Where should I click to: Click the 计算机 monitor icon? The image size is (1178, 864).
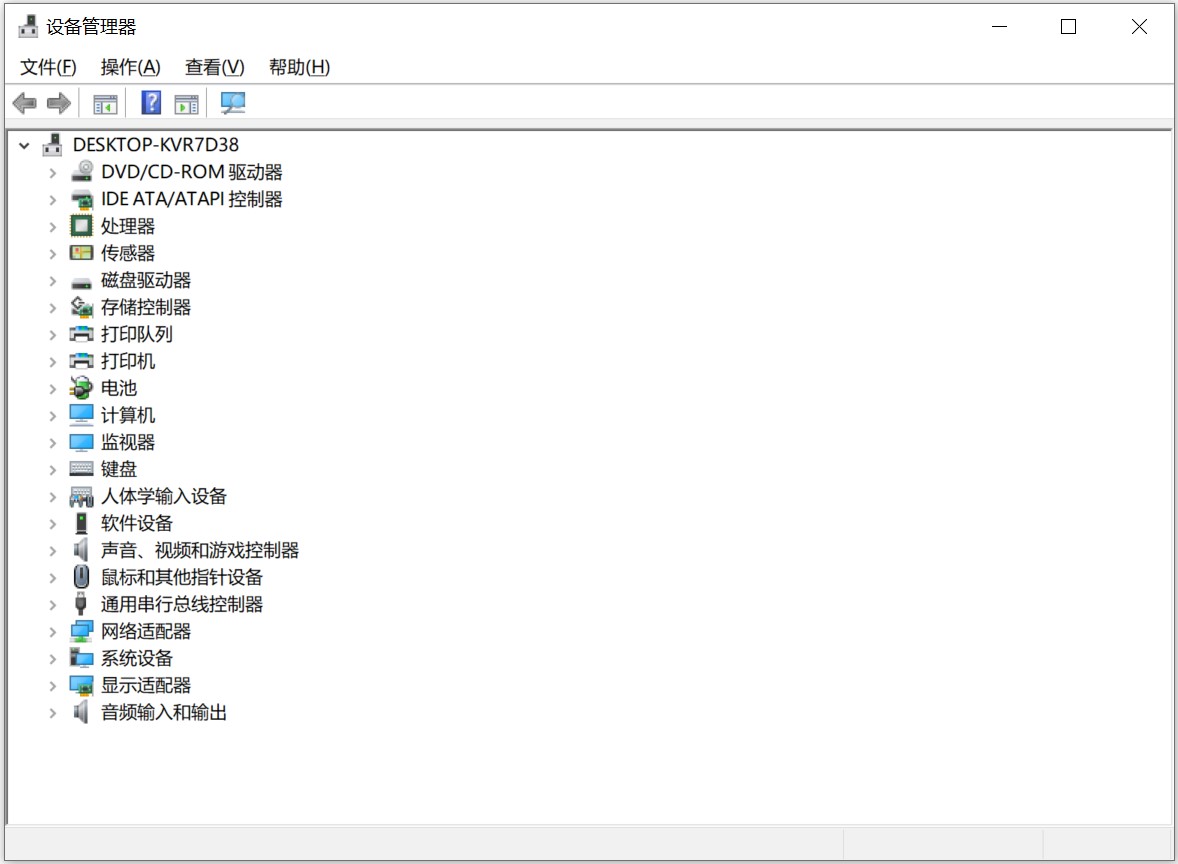point(81,415)
